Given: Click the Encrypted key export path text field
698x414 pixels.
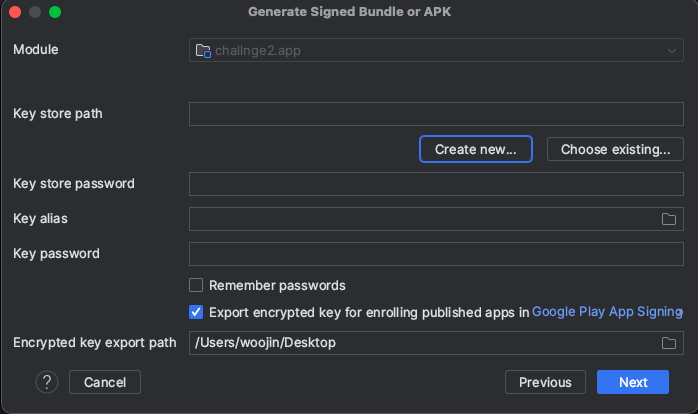Looking at the screenshot, I should click(x=423, y=343).
